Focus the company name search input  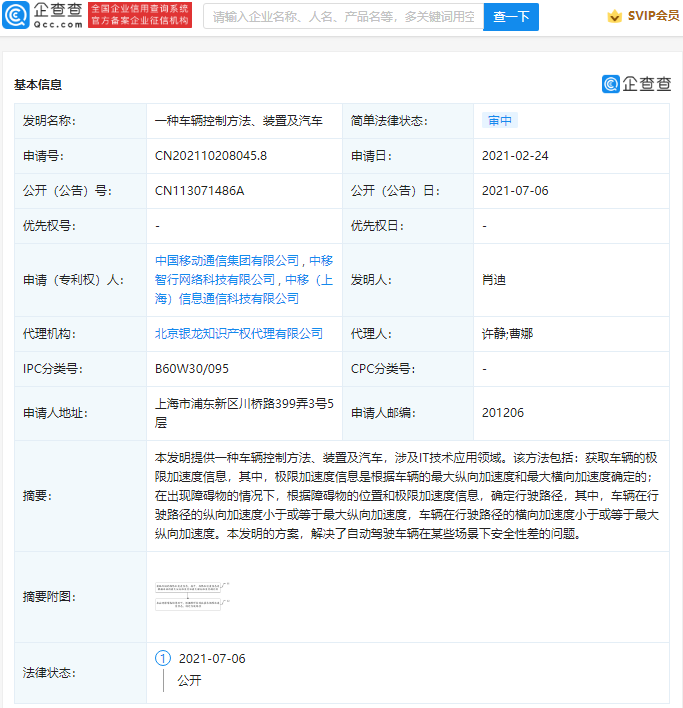342,17
